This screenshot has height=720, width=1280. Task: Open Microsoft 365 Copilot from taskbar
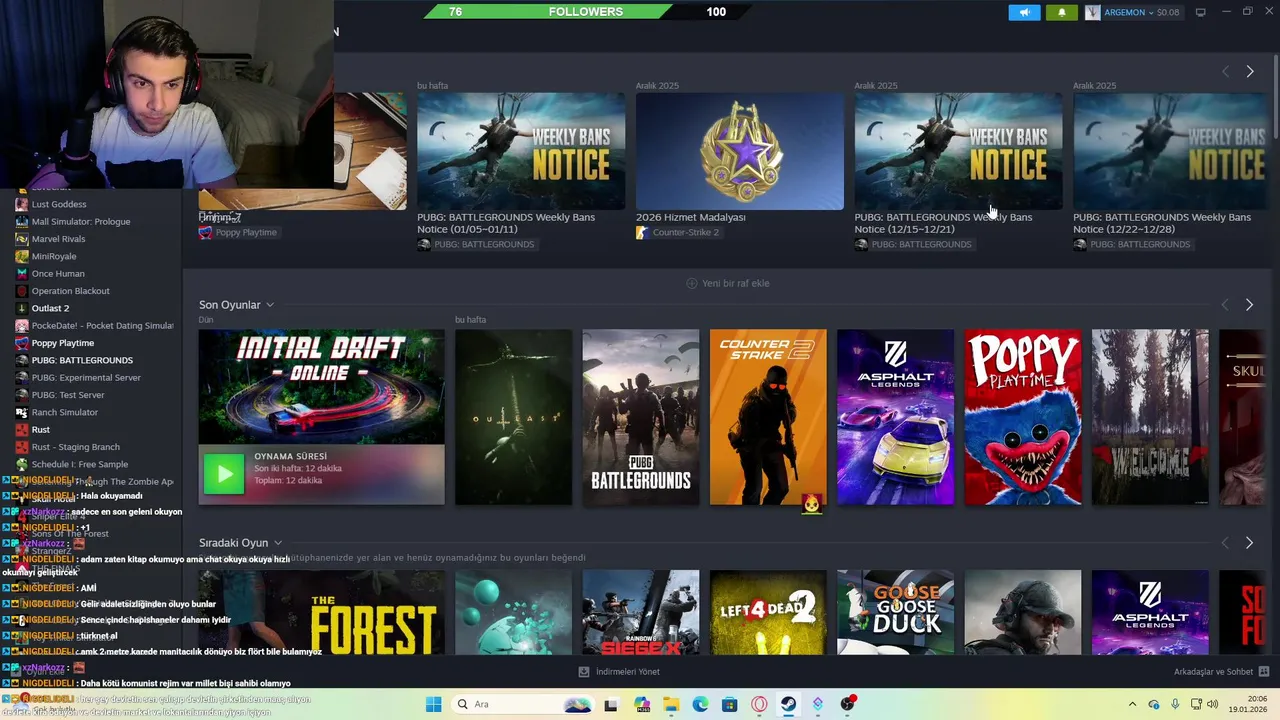click(642, 704)
